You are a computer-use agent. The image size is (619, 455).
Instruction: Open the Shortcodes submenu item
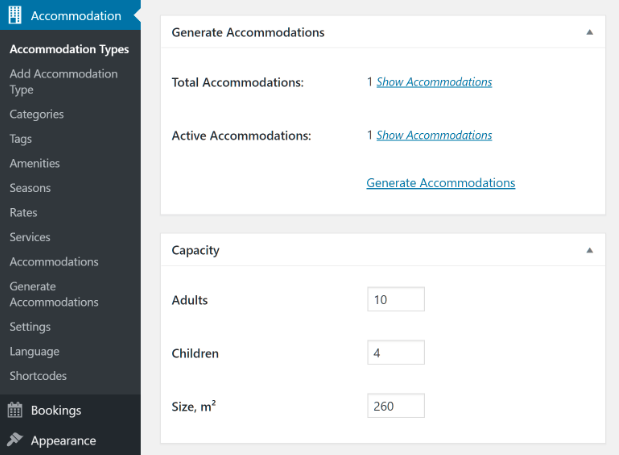pyautogui.click(x=38, y=376)
